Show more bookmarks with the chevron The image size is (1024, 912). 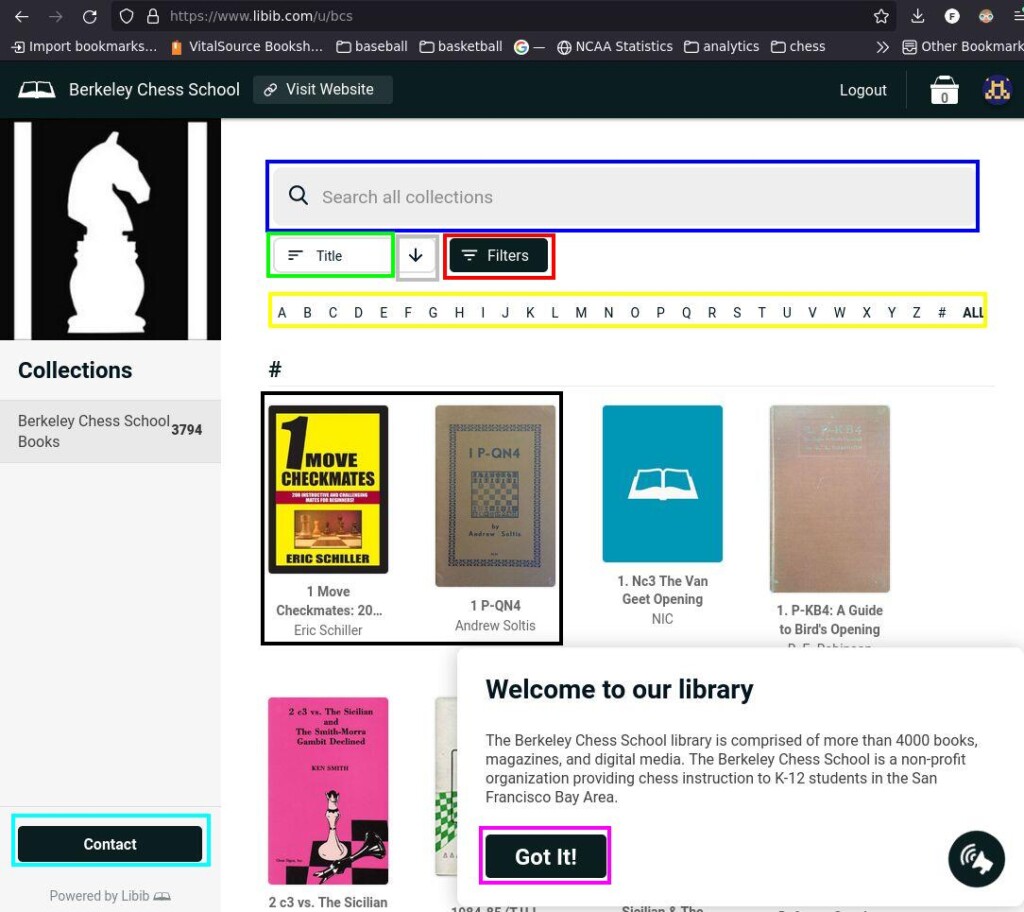pyautogui.click(x=882, y=46)
